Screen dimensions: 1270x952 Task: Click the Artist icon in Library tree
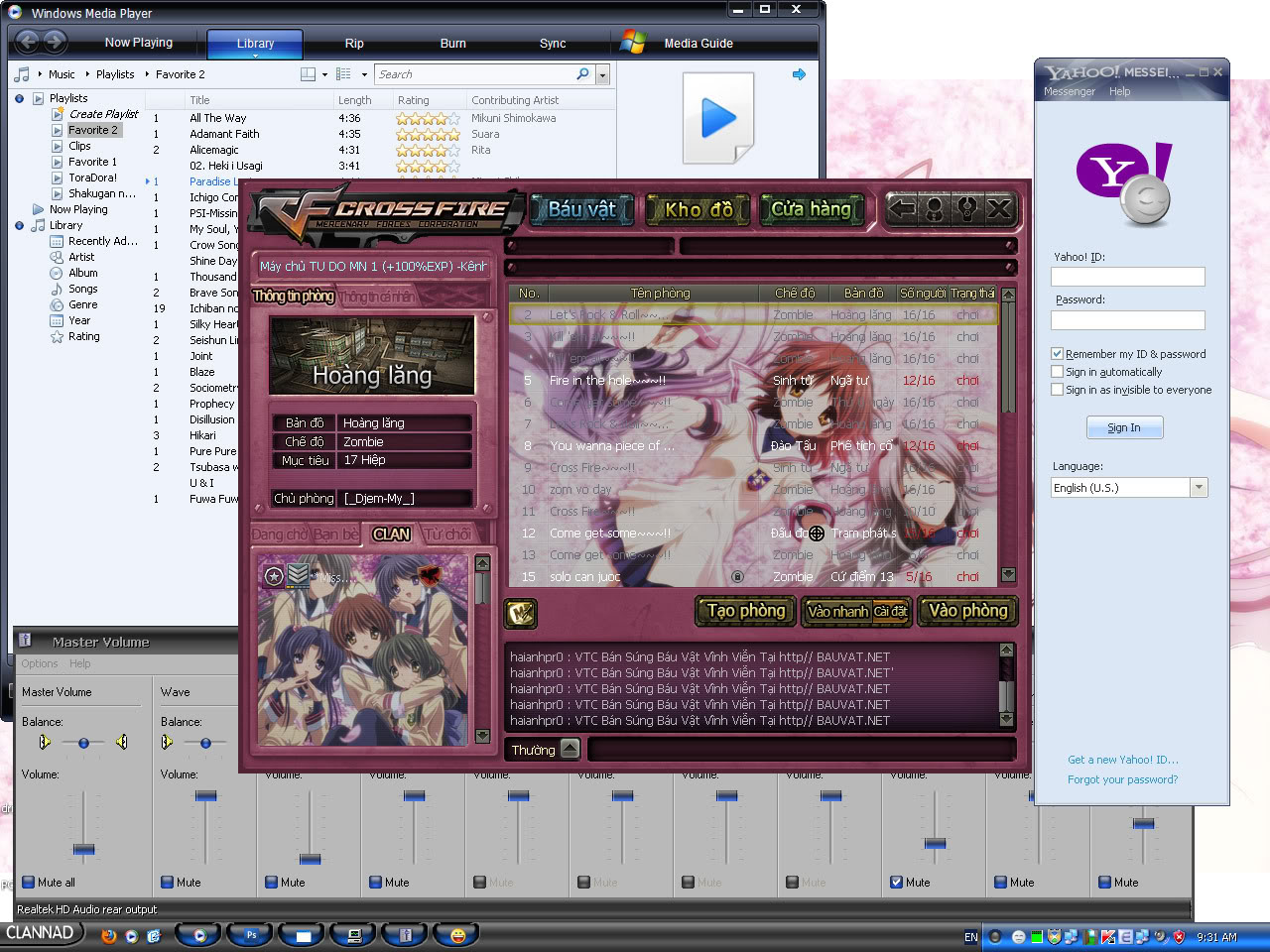(57, 257)
